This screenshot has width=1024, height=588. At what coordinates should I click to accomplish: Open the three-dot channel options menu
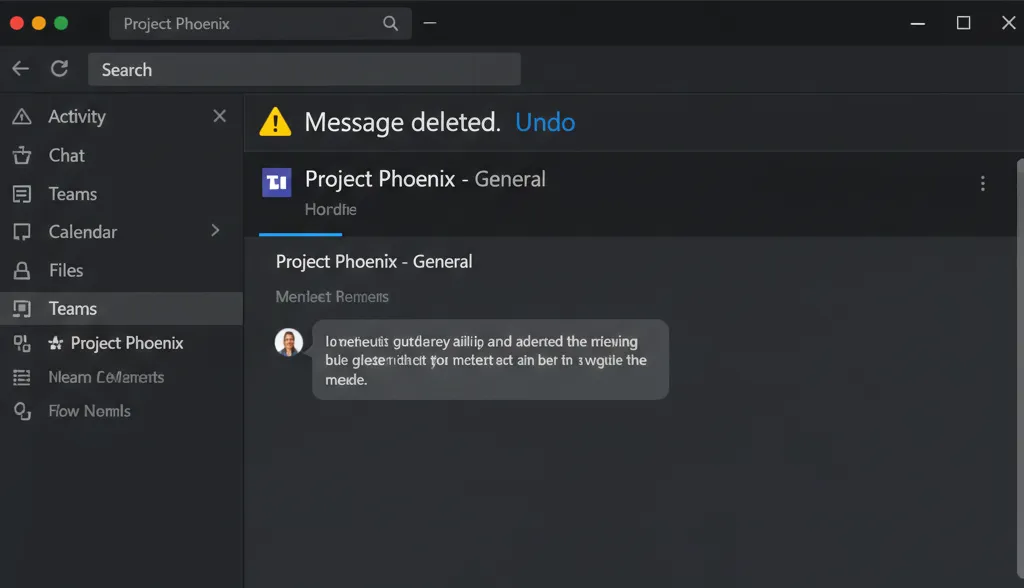click(x=982, y=183)
